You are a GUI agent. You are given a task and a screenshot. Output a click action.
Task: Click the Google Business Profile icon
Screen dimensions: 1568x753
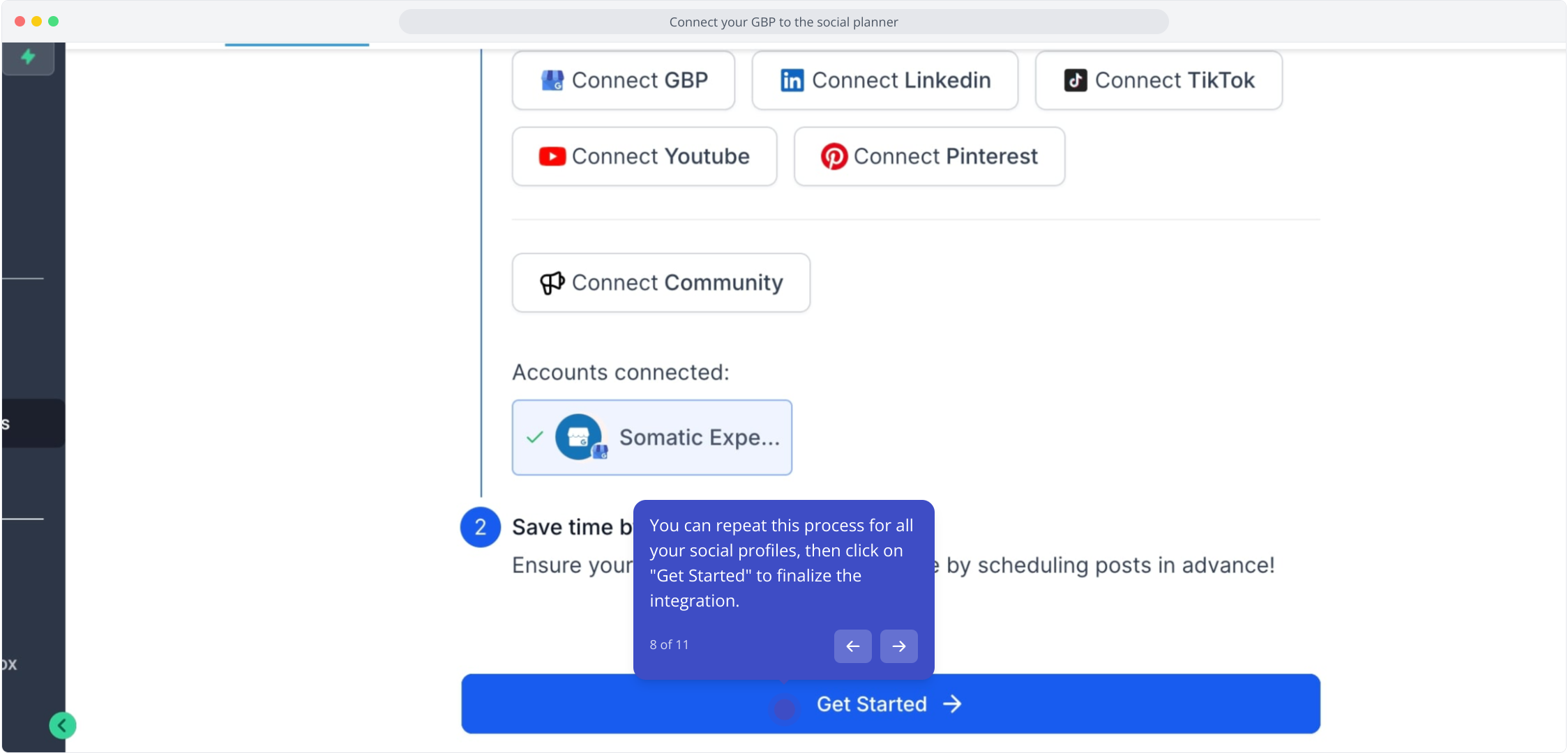coord(552,80)
